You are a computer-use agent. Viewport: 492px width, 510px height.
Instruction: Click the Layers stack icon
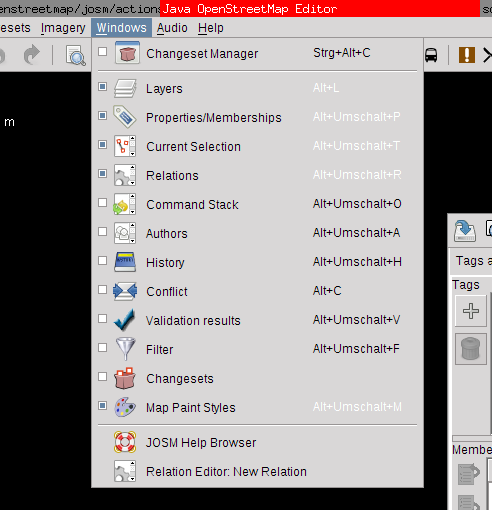tap(125, 88)
